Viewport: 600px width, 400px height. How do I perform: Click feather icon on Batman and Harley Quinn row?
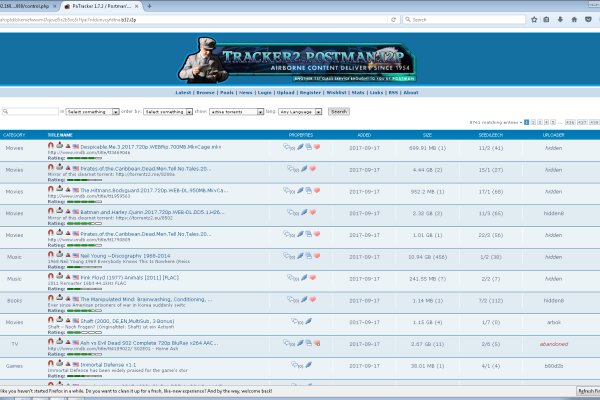coord(304,212)
